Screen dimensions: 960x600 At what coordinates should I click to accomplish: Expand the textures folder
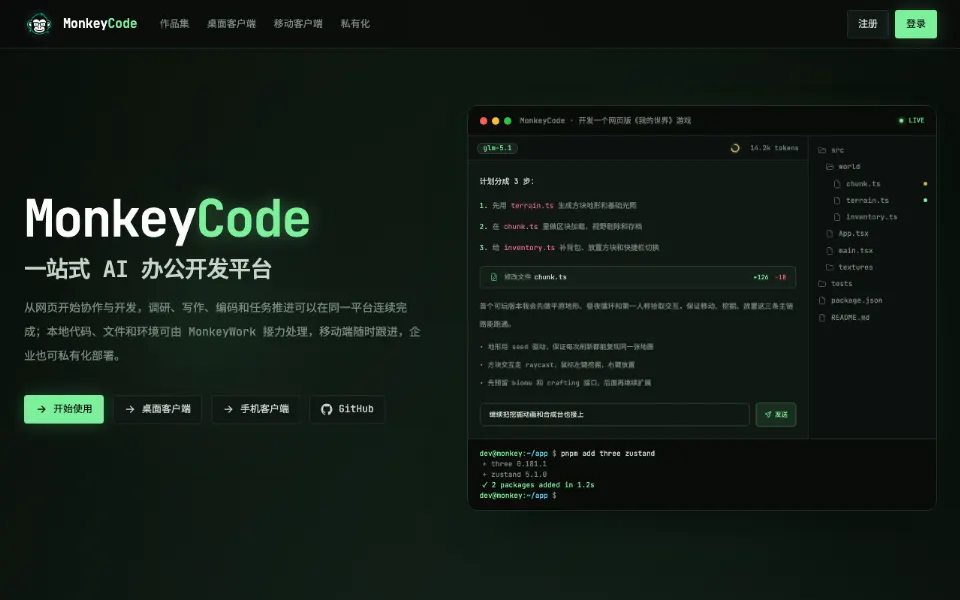tap(849, 267)
